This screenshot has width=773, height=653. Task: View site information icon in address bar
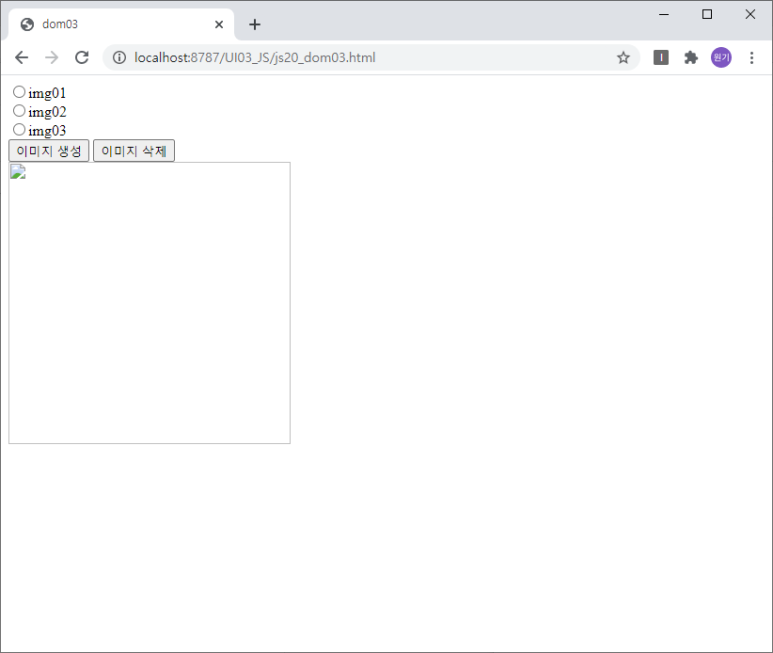tap(119, 58)
